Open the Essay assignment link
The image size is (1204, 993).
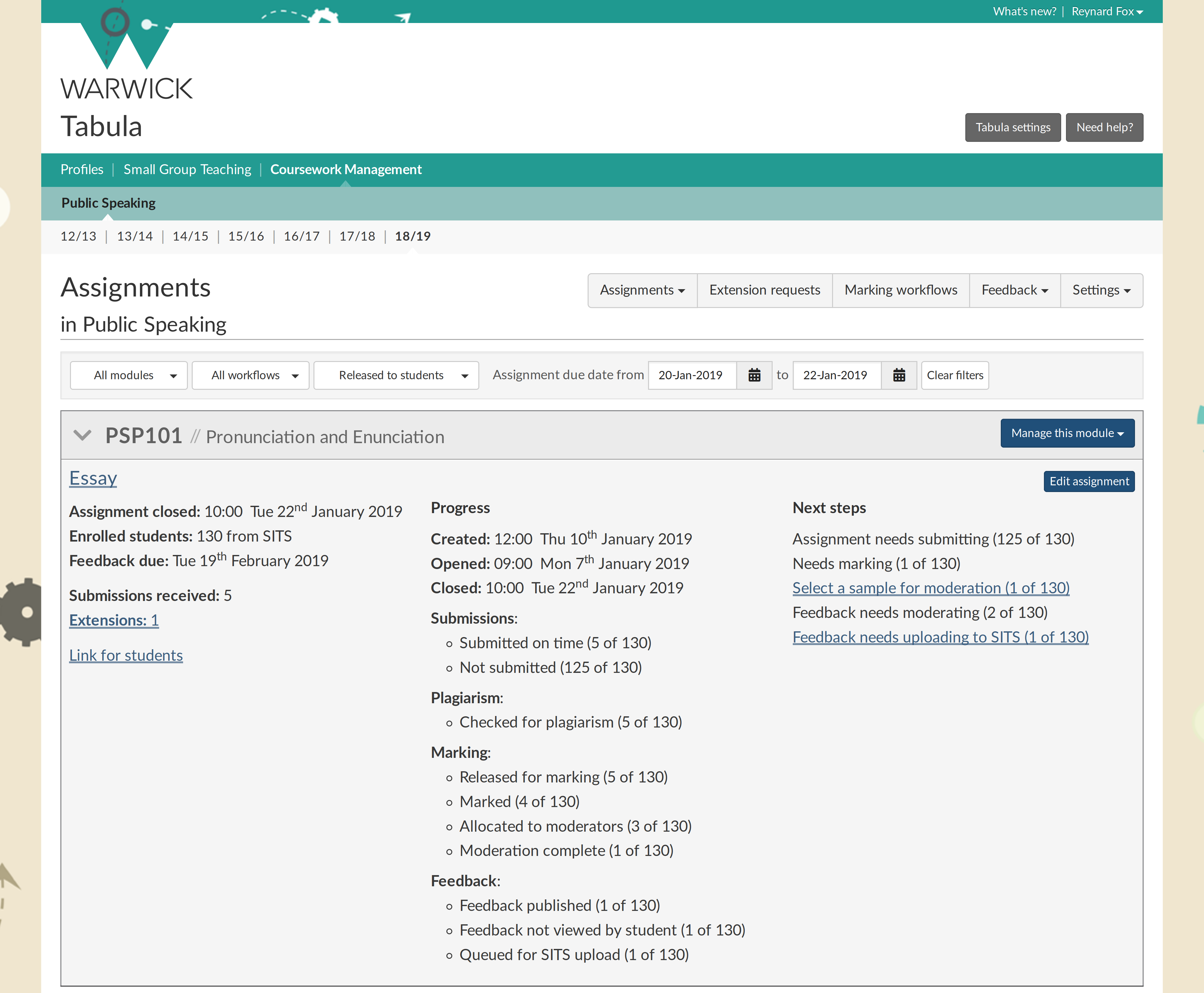tap(93, 478)
